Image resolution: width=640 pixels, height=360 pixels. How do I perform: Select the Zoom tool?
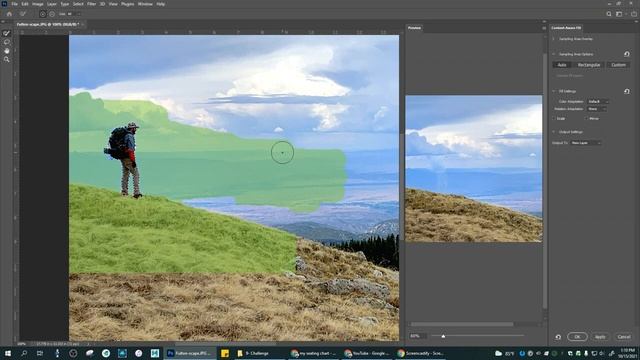tap(7, 60)
